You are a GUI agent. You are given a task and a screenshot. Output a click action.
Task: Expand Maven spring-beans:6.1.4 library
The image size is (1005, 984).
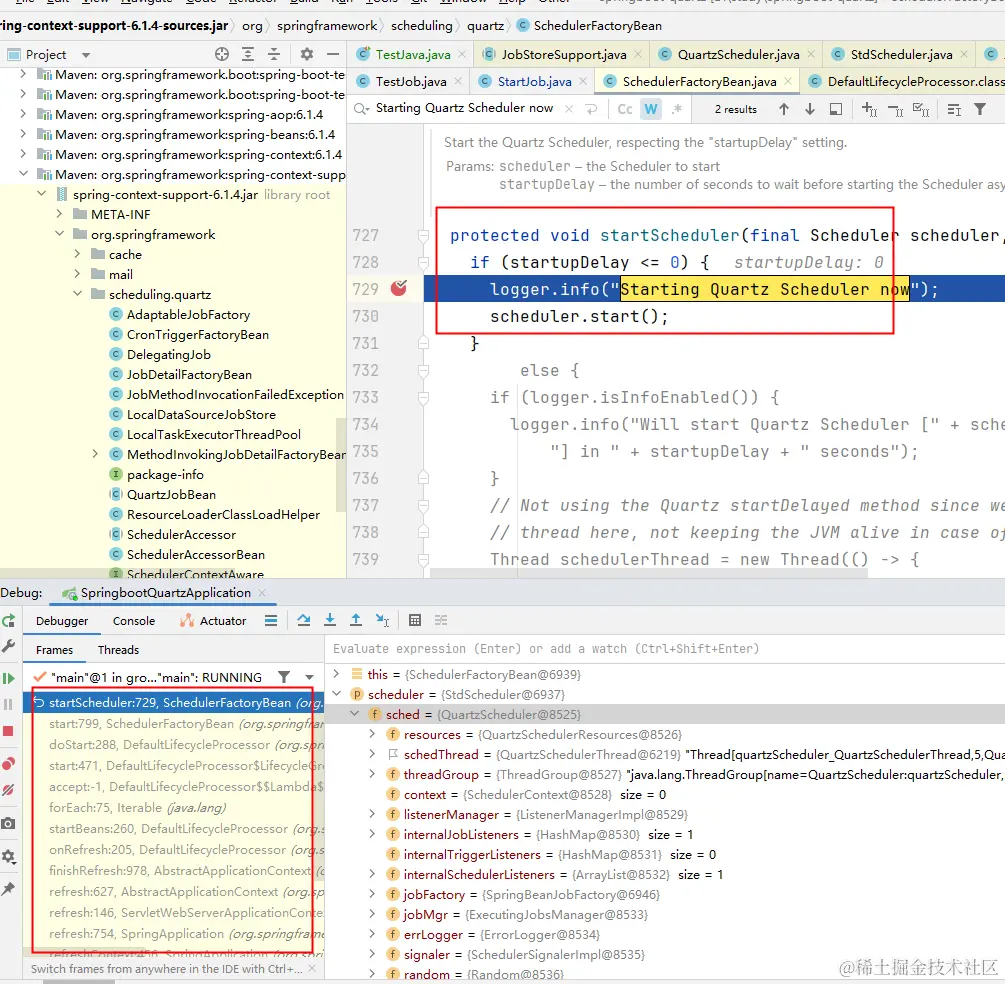point(23,134)
